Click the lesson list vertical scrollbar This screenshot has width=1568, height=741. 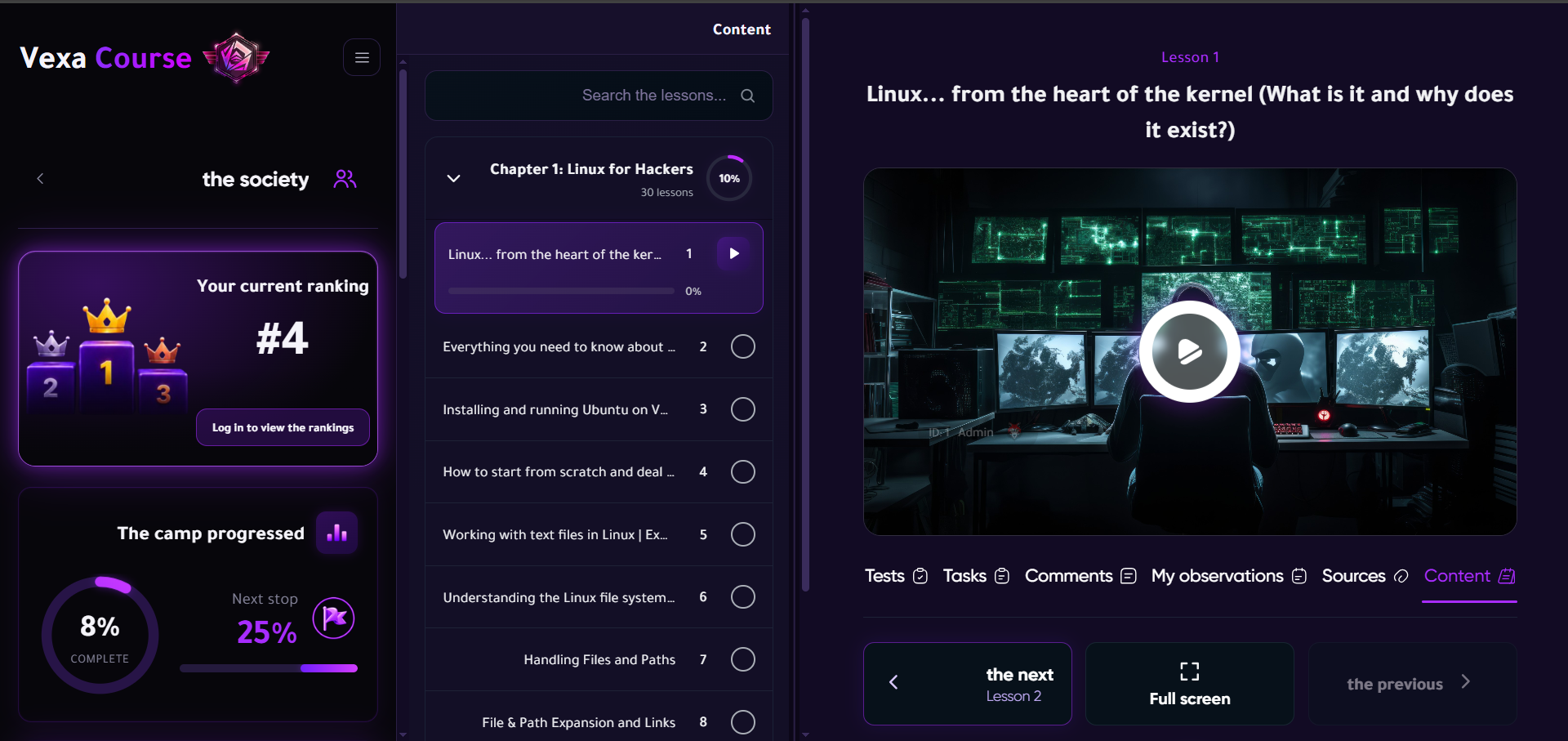pos(403,174)
